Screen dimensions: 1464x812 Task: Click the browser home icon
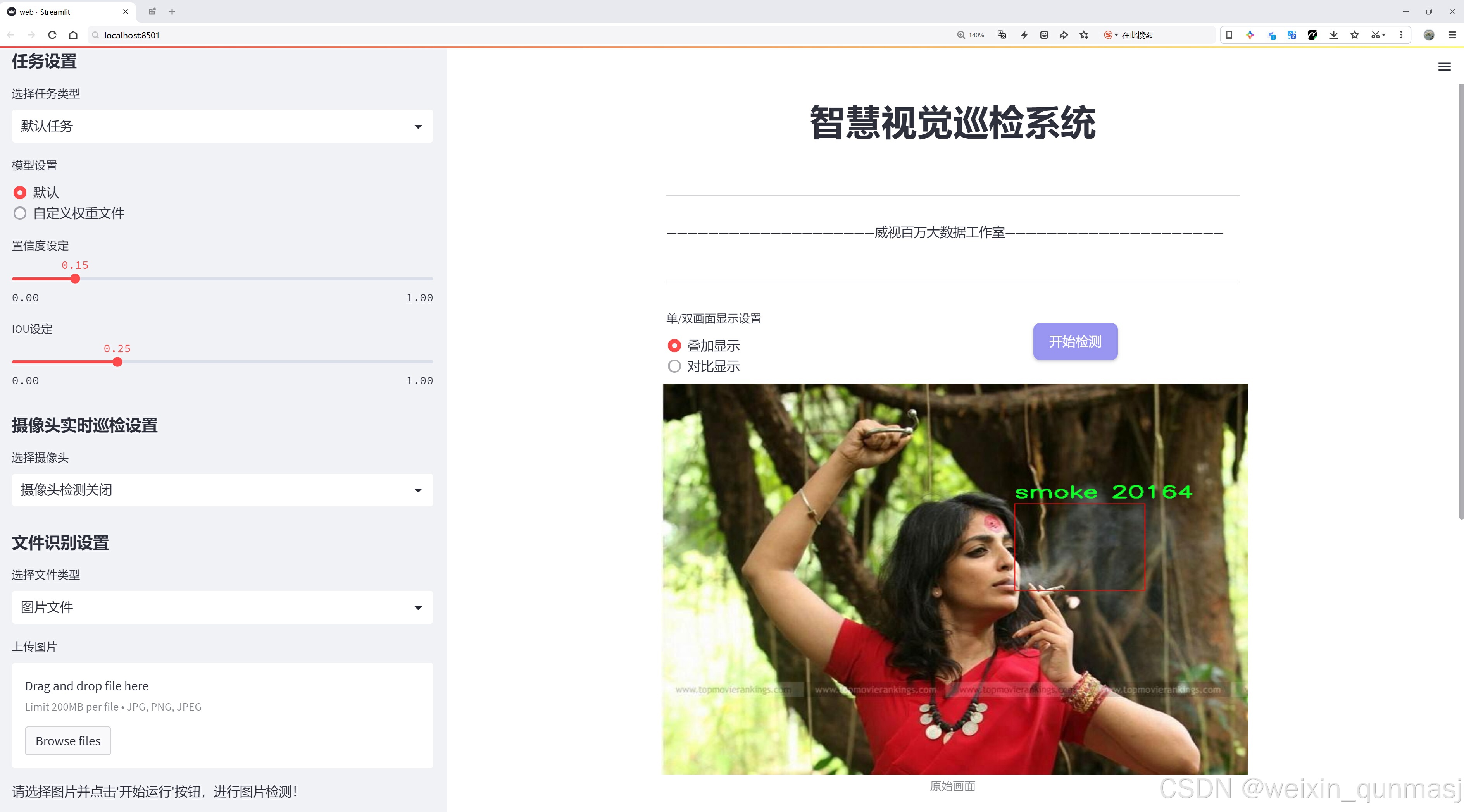[x=73, y=35]
